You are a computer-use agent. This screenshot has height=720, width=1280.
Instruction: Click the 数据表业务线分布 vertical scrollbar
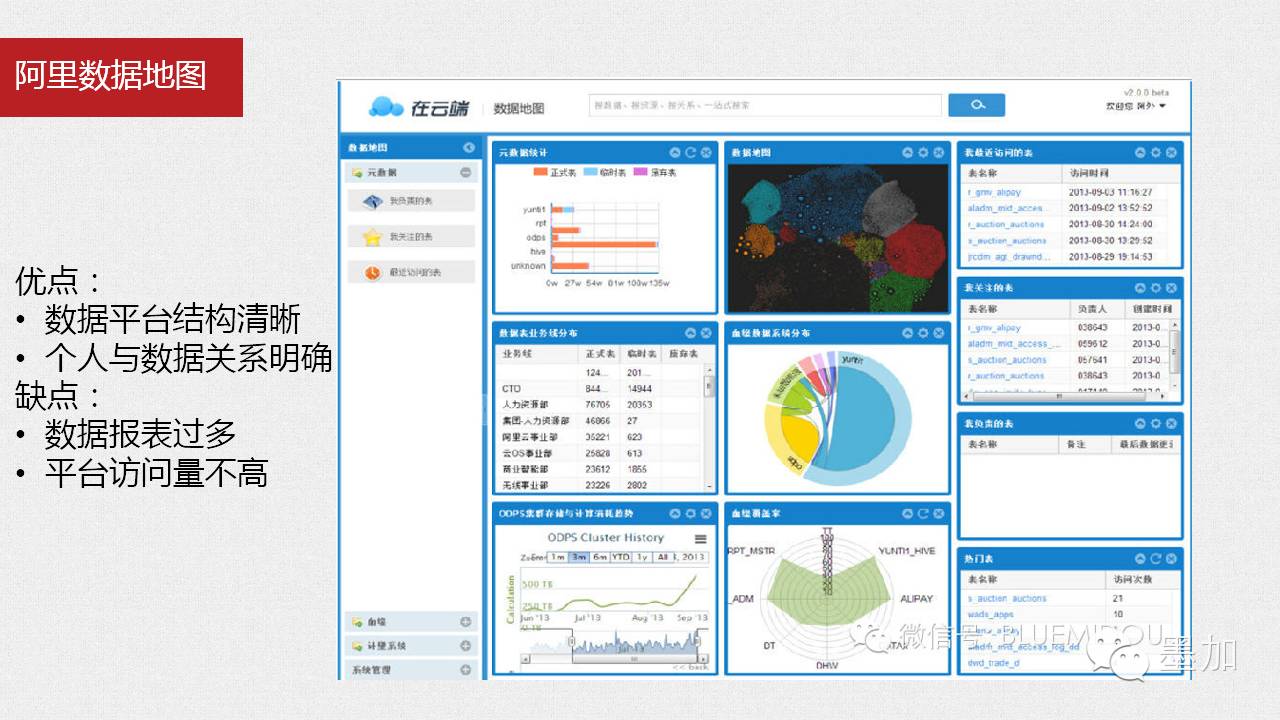click(x=710, y=426)
